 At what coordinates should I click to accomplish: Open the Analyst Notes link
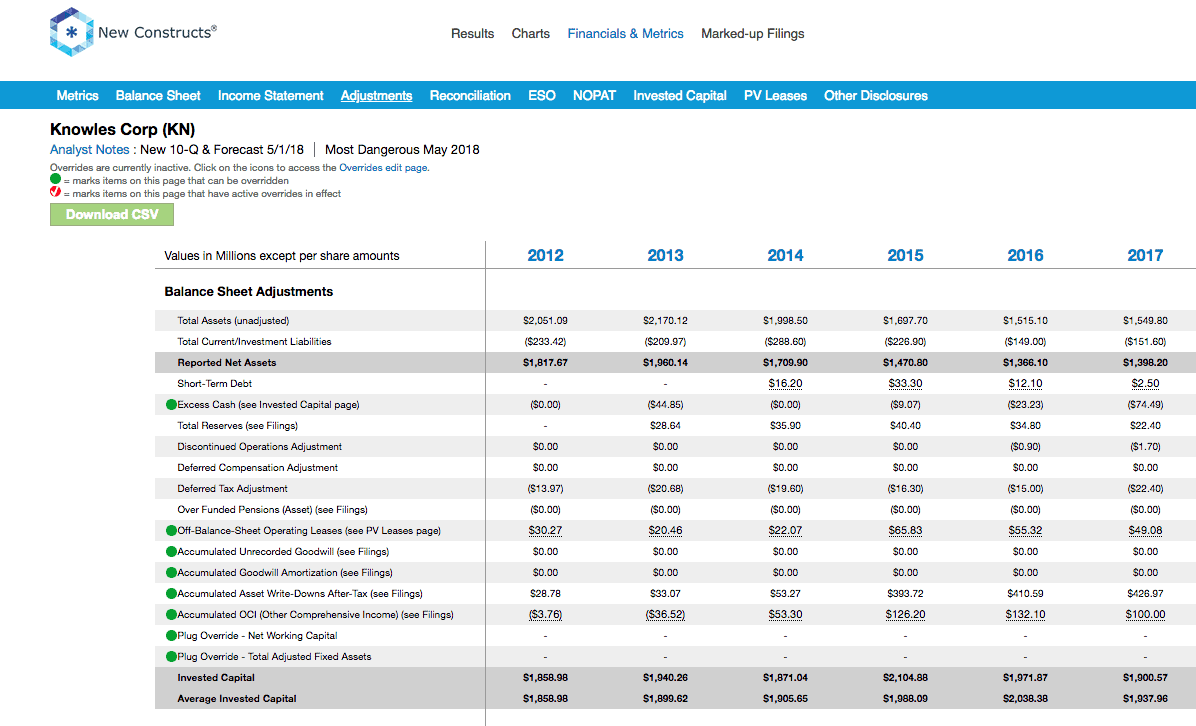(x=89, y=149)
